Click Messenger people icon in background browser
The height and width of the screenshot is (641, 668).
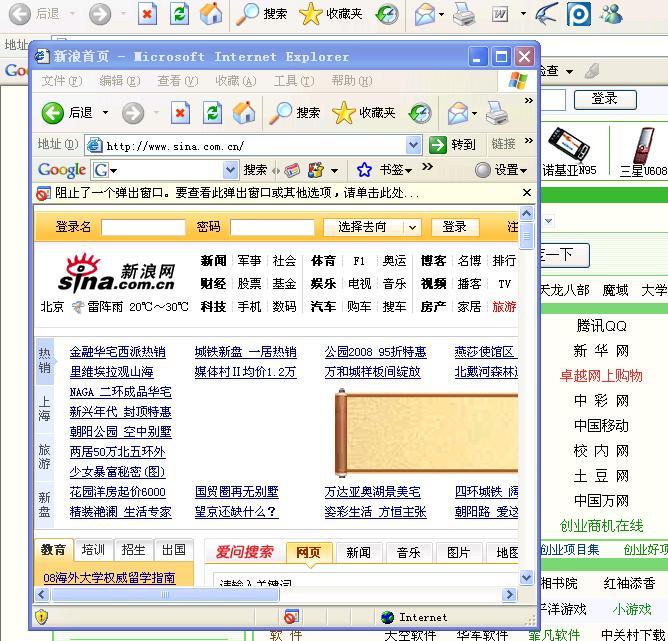pos(611,14)
